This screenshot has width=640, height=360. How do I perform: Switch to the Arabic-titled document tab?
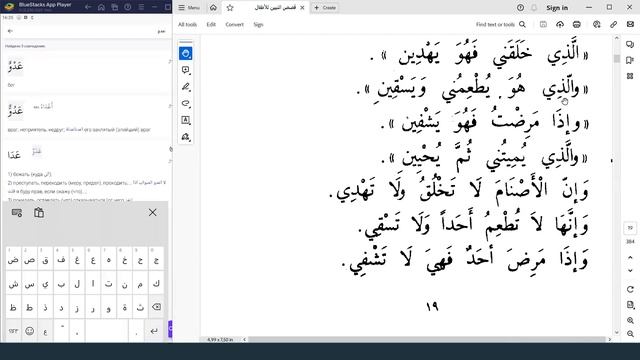click(275, 7)
